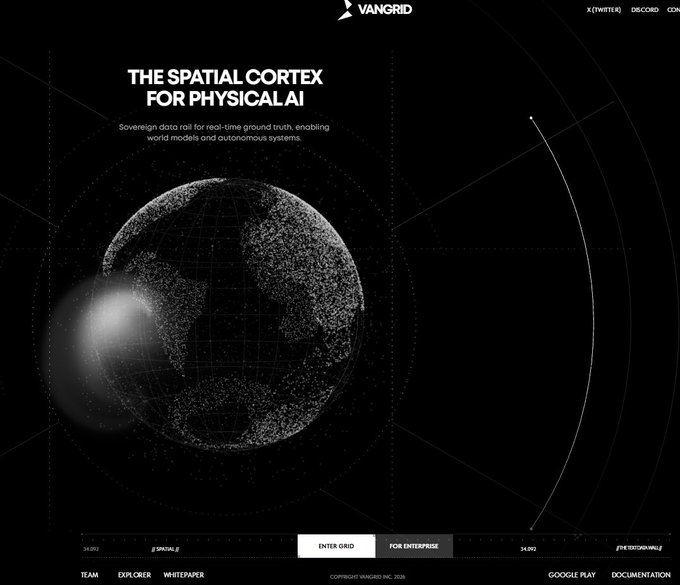This screenshot has width=680, height=585.
Task: Click the Vangrid logo icon
Action: [x=345, y=10]
